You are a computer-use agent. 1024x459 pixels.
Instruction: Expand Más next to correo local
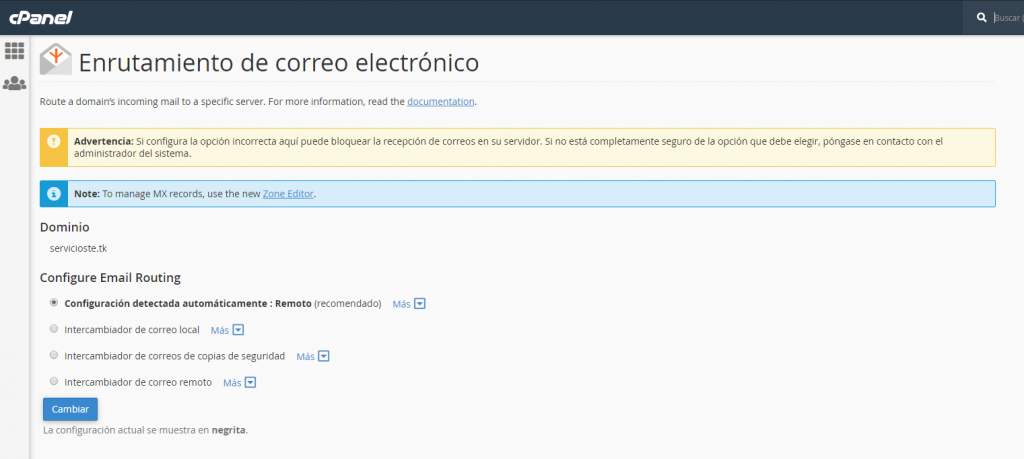point(227,330)
